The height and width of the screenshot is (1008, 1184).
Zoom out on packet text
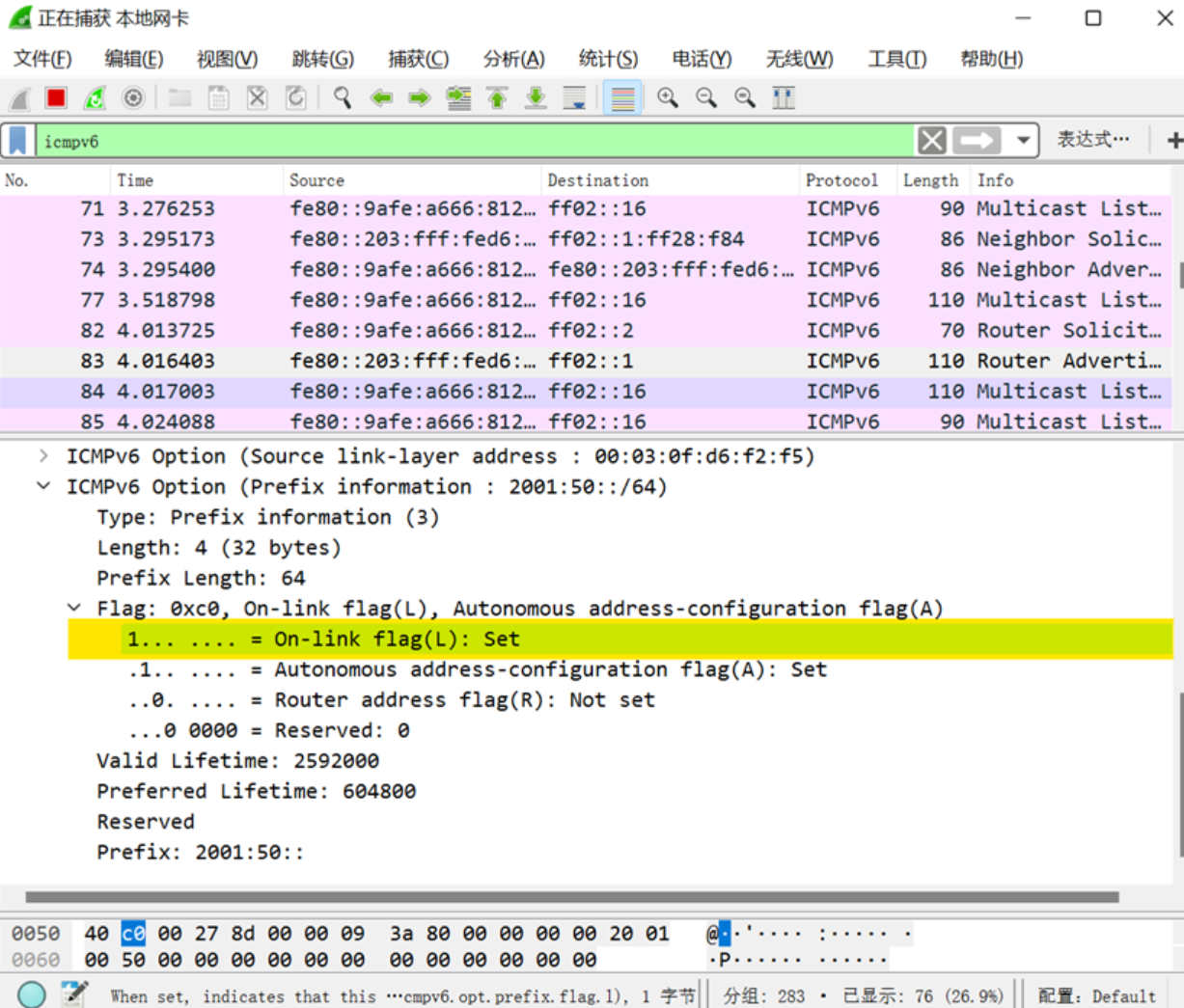pyautogui.click(x=706, y=98)
